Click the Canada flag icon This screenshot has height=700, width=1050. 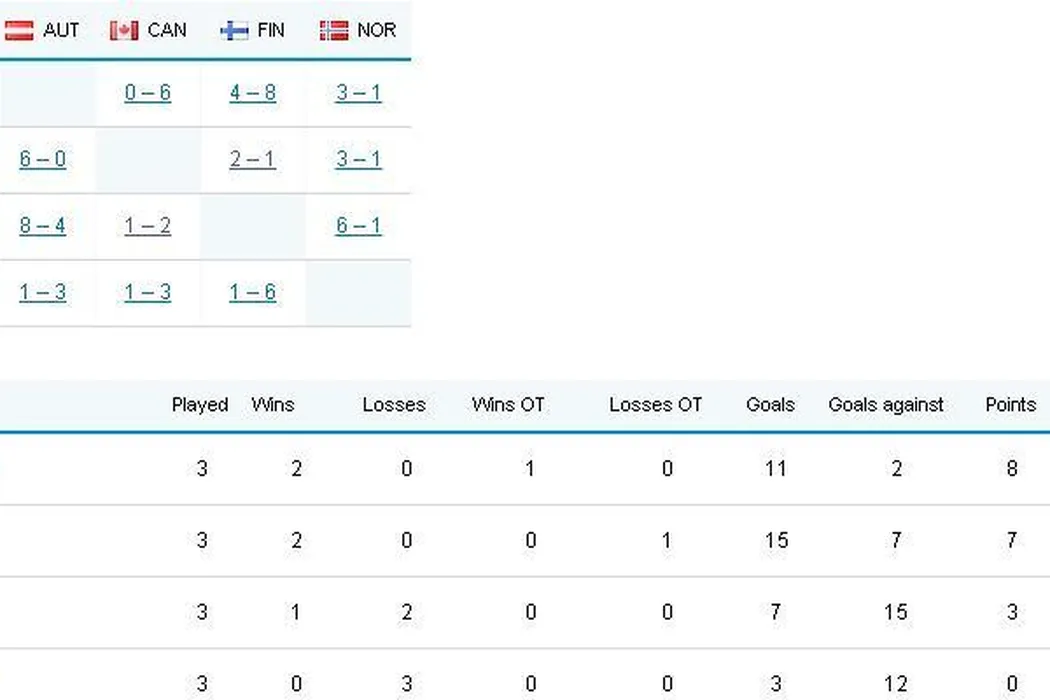[x=124, y=31]
